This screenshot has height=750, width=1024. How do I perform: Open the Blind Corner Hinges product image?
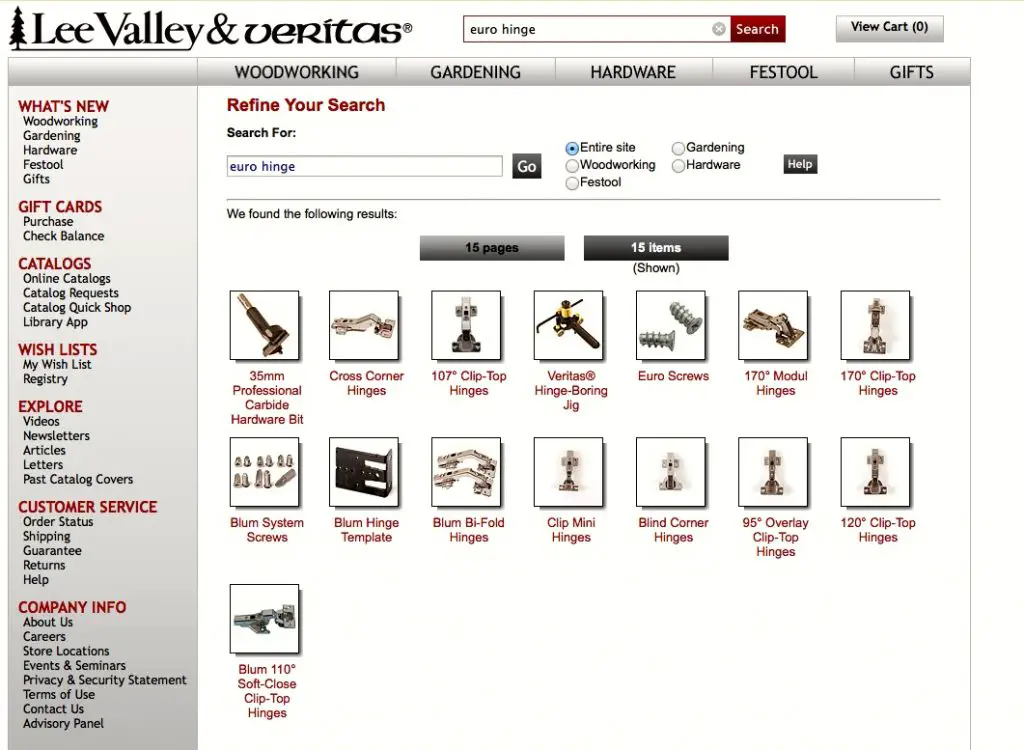click(x=671, y=472)
